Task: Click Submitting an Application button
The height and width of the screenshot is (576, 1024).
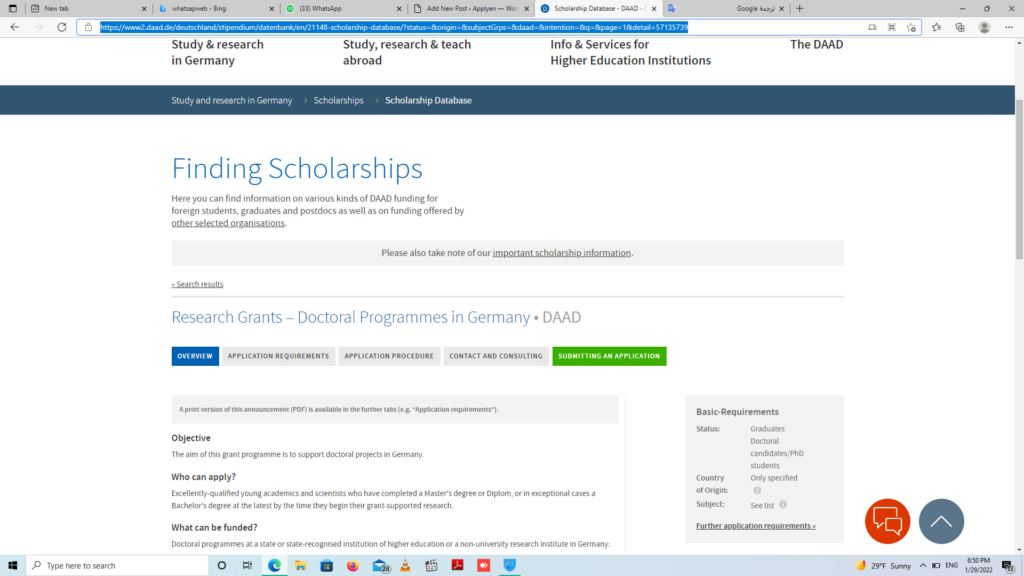Action: point(609,356)
